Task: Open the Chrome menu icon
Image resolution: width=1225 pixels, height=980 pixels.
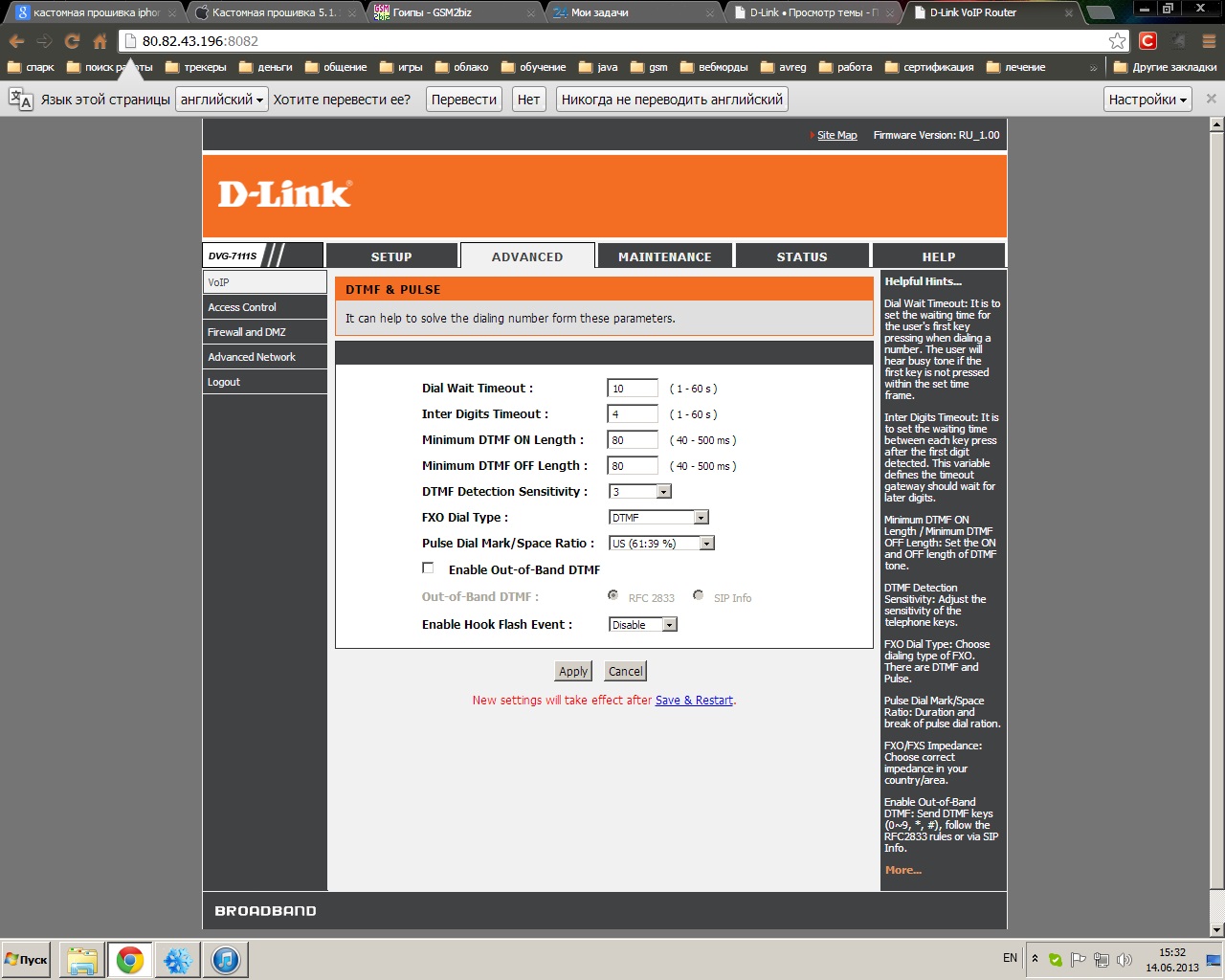Action: point(1208,41)
